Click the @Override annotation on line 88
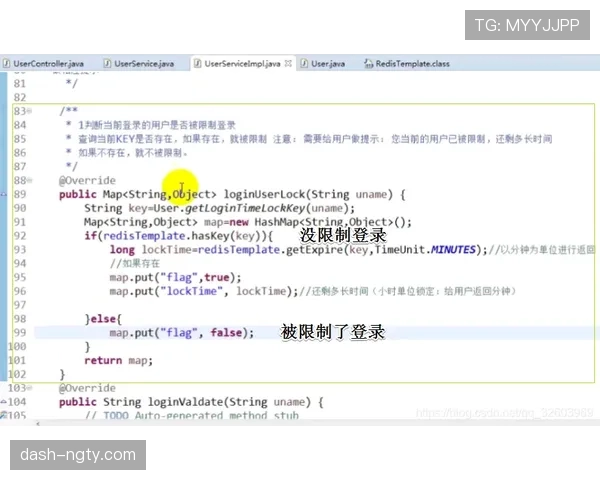The image size is (600, 480). pyautogui.click(x=87, y=180)
